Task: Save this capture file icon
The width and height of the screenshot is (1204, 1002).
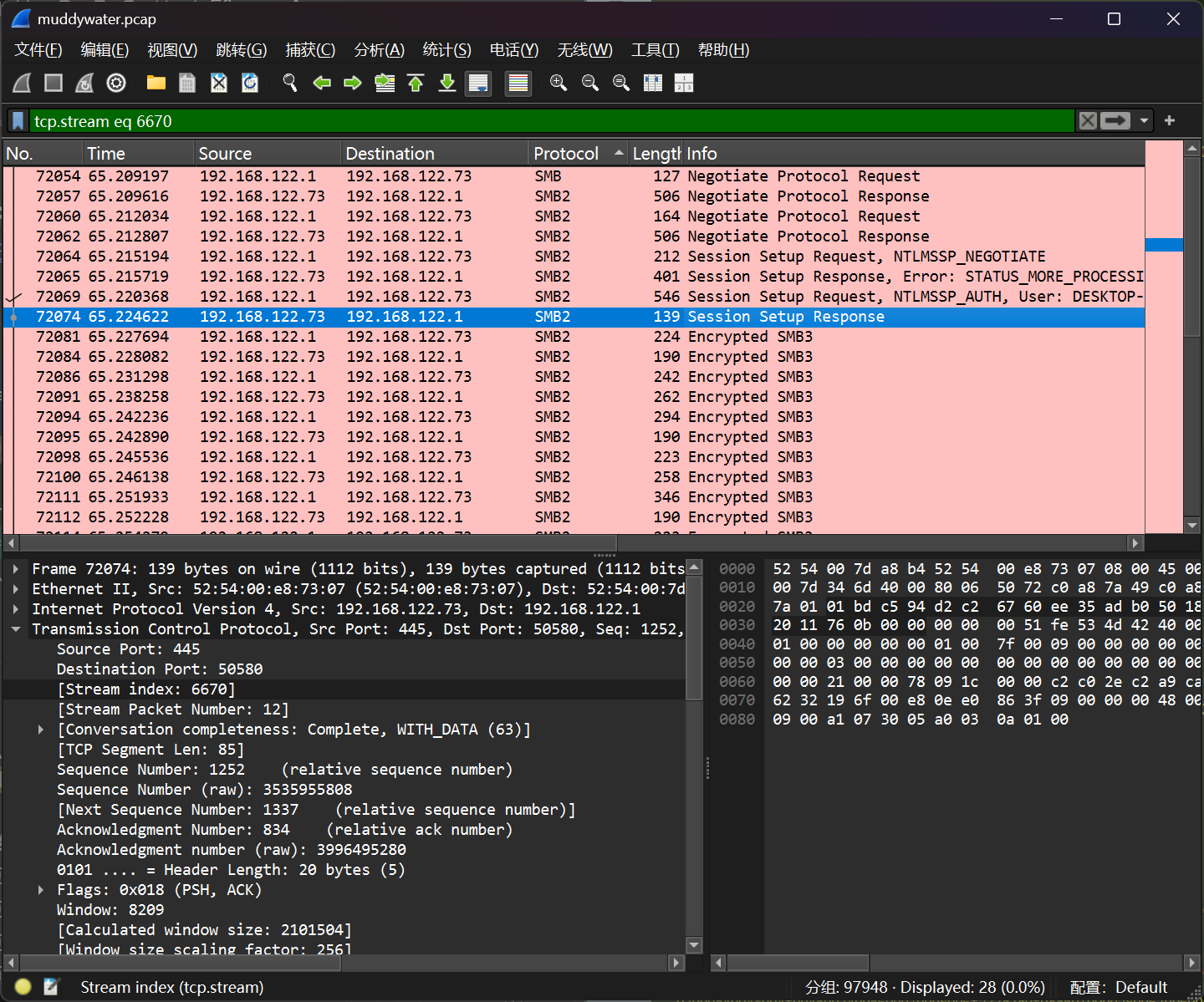Action: [x=187, y=83]
